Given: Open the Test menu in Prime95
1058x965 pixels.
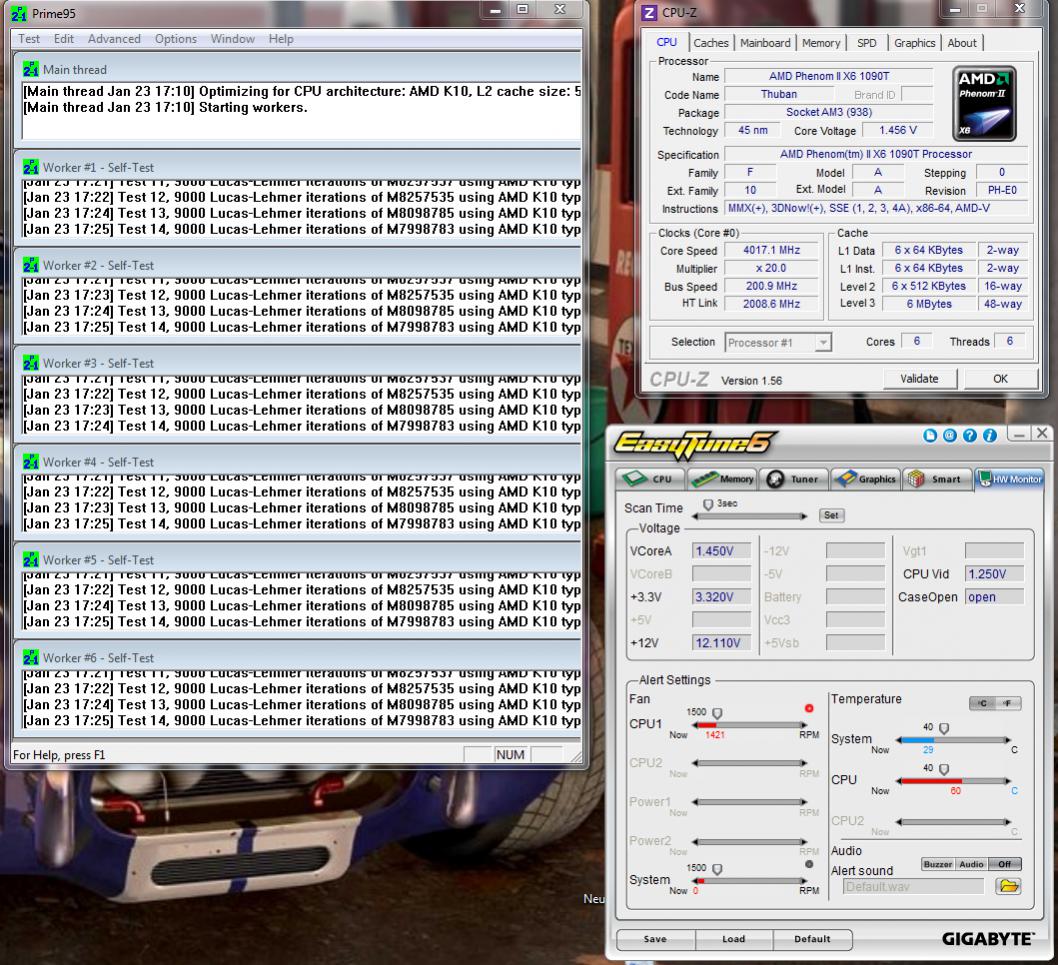Looking at the screenshot, I should (28, 38).
